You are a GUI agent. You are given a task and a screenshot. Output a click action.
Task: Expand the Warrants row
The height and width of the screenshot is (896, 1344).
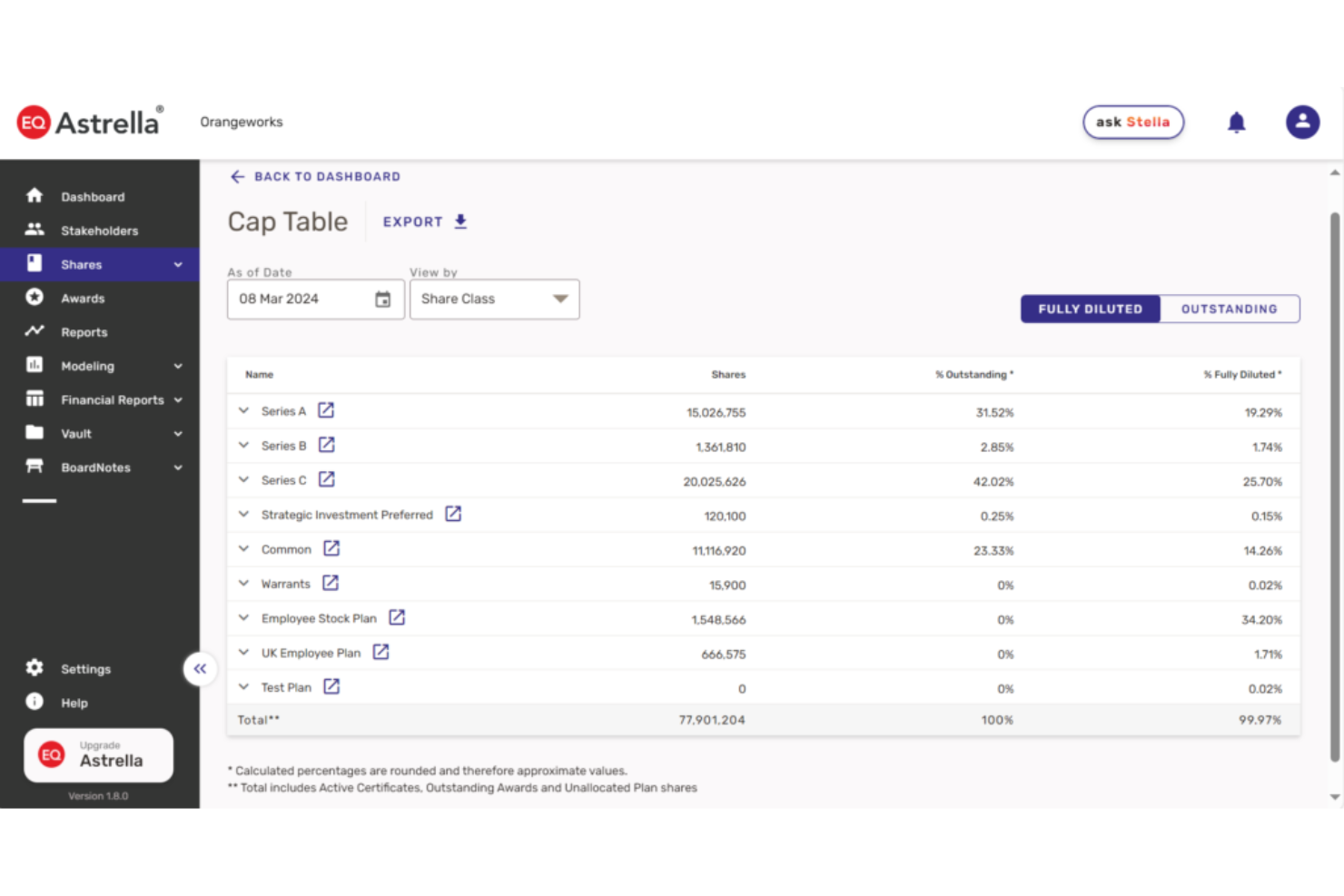tap(243, 583)
